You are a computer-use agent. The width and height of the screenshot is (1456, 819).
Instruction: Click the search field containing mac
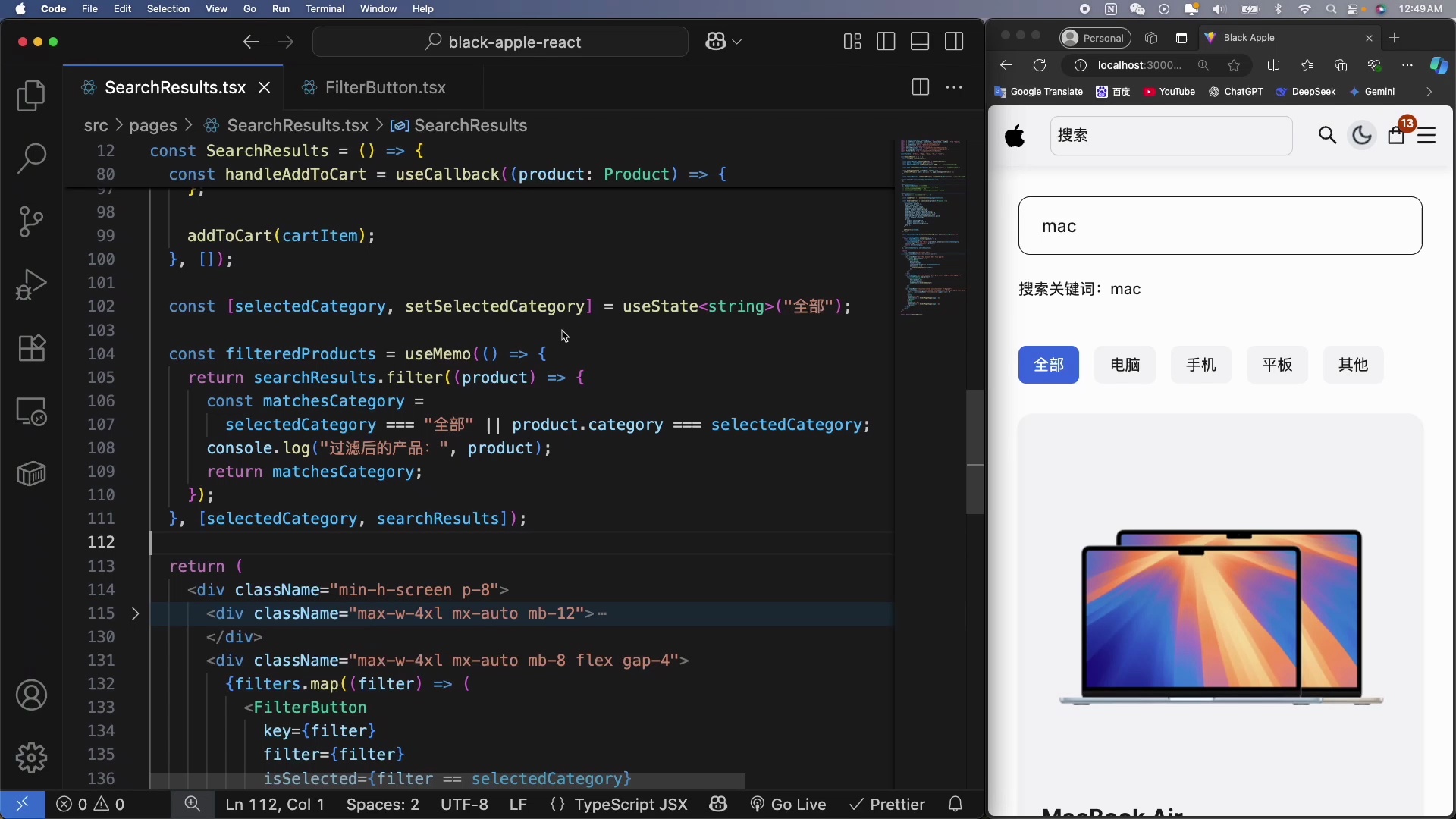1219,226
